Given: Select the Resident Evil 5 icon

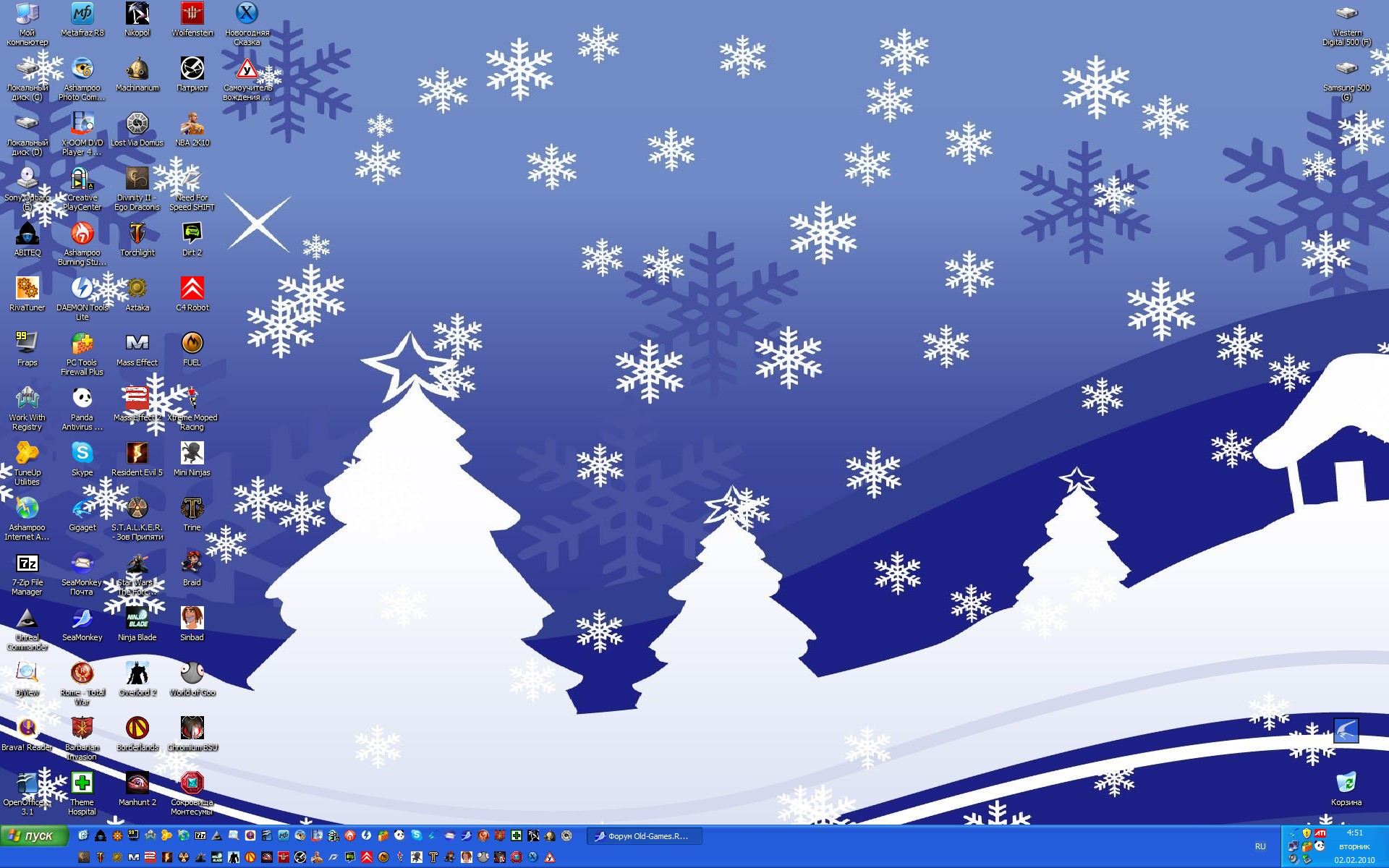Looking at the screenshot, I should coord(137,454).
